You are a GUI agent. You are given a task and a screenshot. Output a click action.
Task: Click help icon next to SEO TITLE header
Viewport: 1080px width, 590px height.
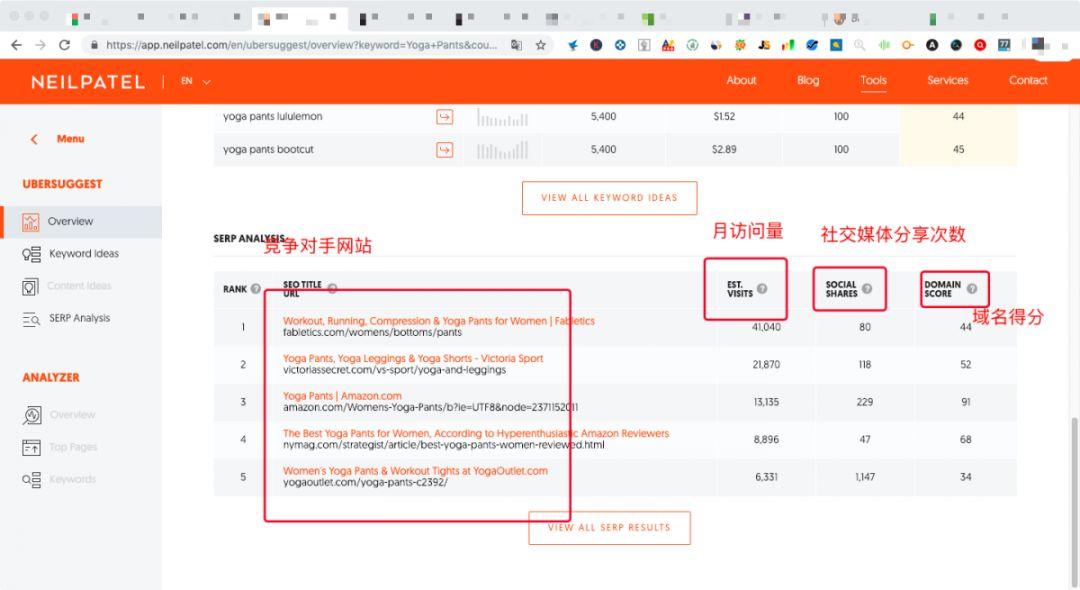pyautogui.click(x=332, y=288)
